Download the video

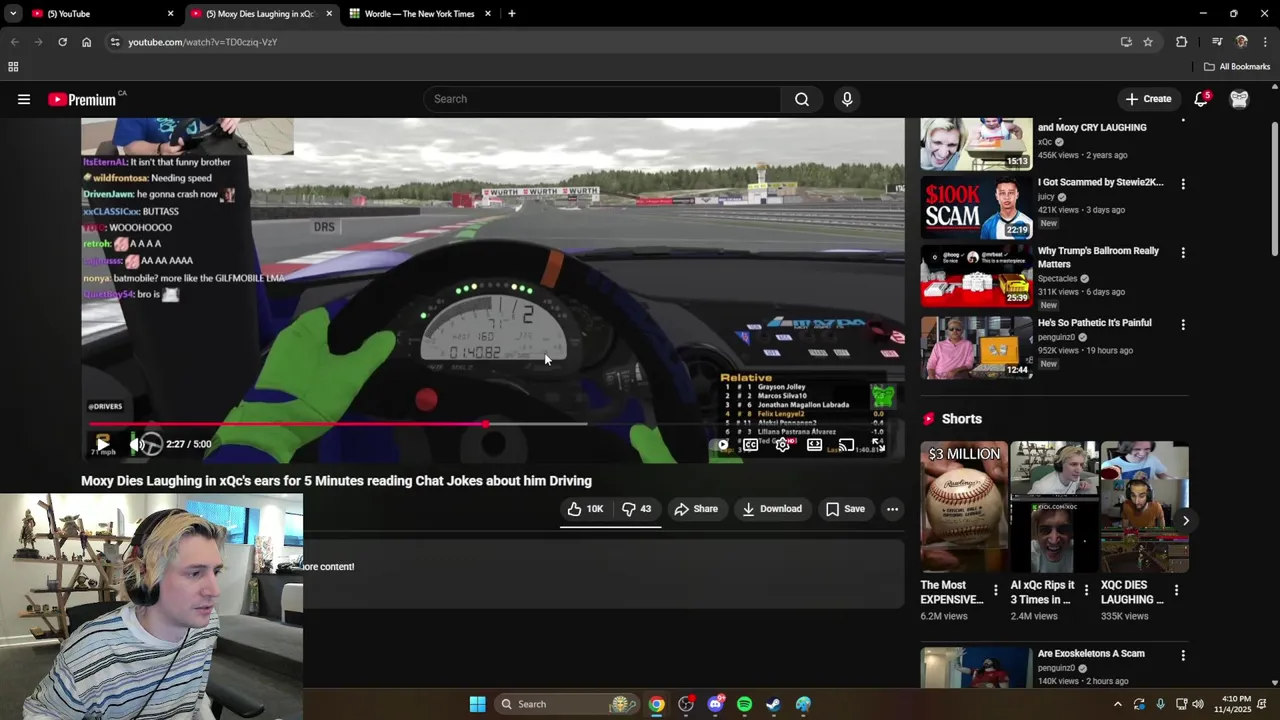[772, 509]
